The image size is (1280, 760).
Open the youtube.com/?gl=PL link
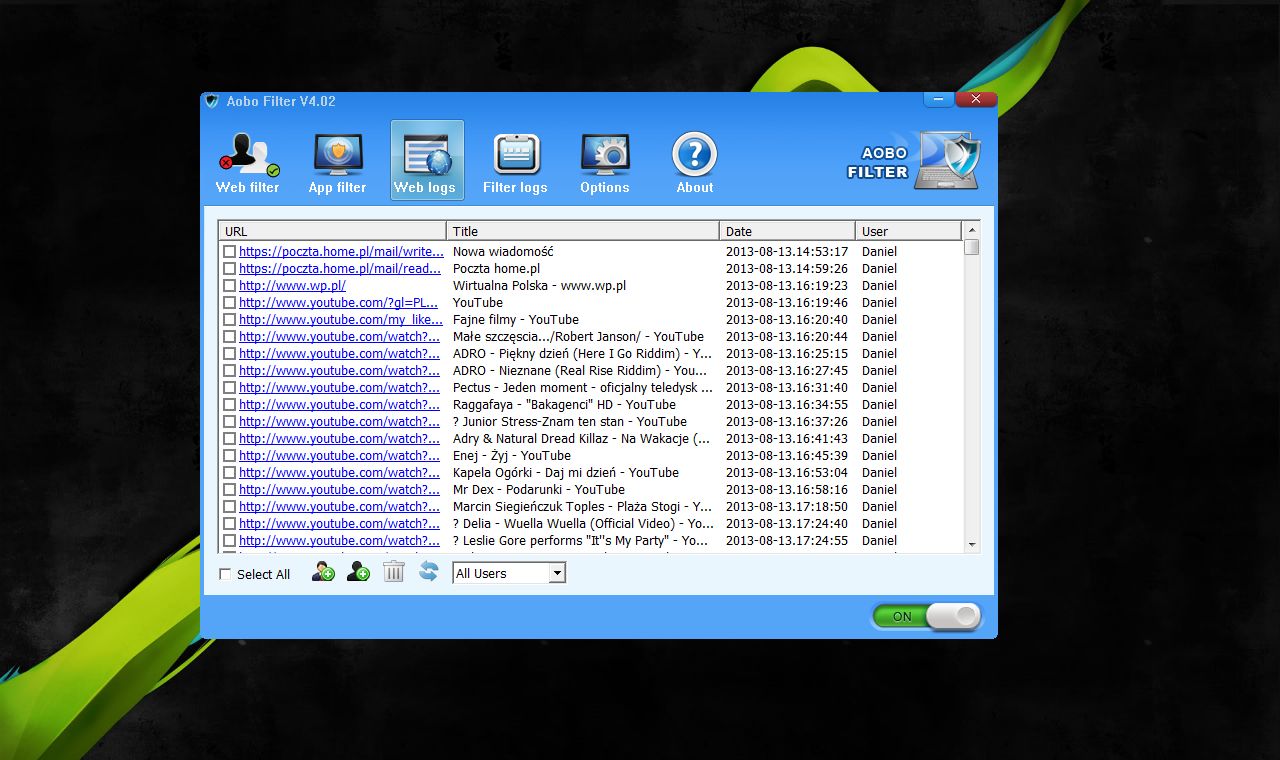(338, 303)
